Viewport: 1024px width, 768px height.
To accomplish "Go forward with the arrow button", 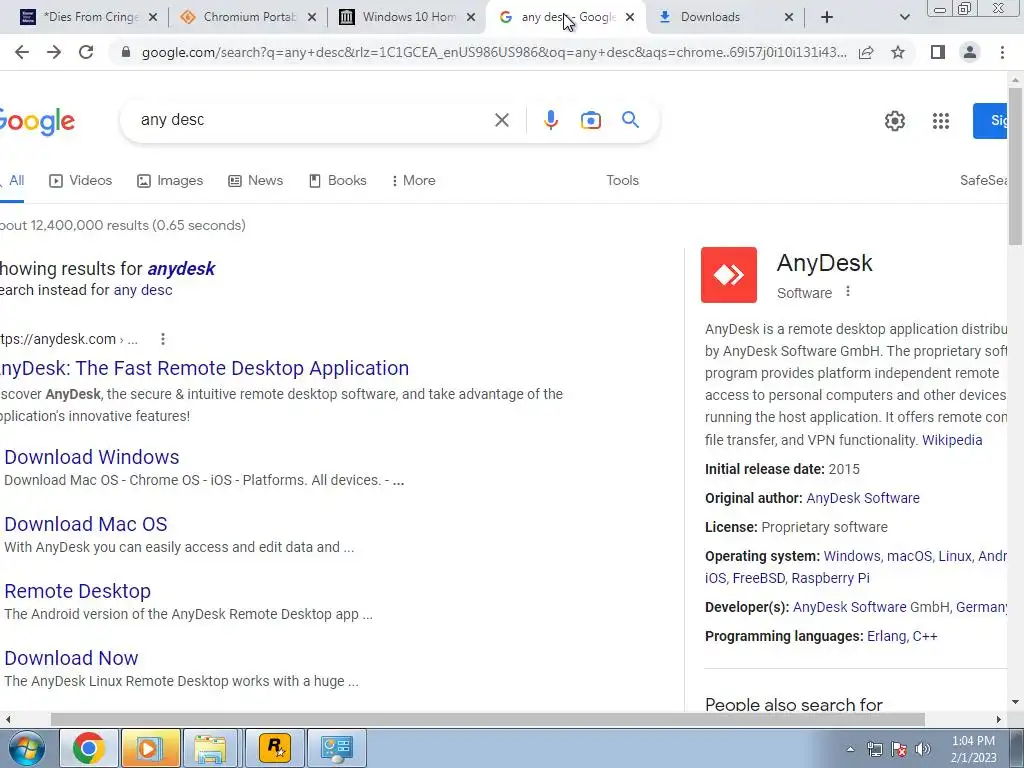I will click(x=54, y=52).
